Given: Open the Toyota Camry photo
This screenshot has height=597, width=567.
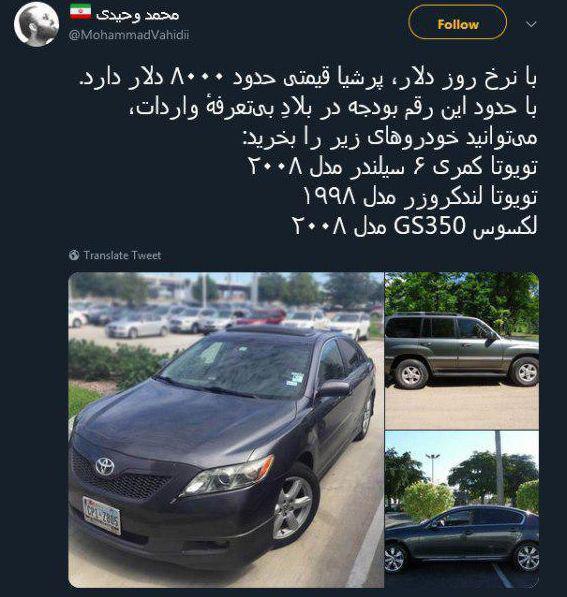Looking at the screenshot, I should [x=226, y=430].
